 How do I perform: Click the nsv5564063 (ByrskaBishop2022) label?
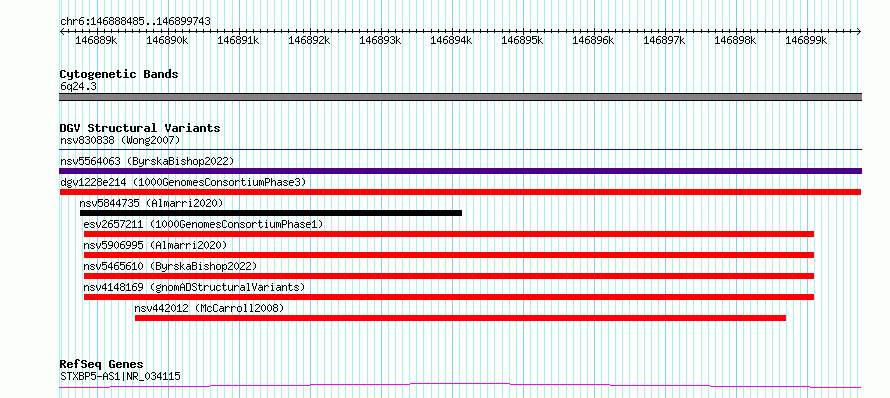click(147, 161)
